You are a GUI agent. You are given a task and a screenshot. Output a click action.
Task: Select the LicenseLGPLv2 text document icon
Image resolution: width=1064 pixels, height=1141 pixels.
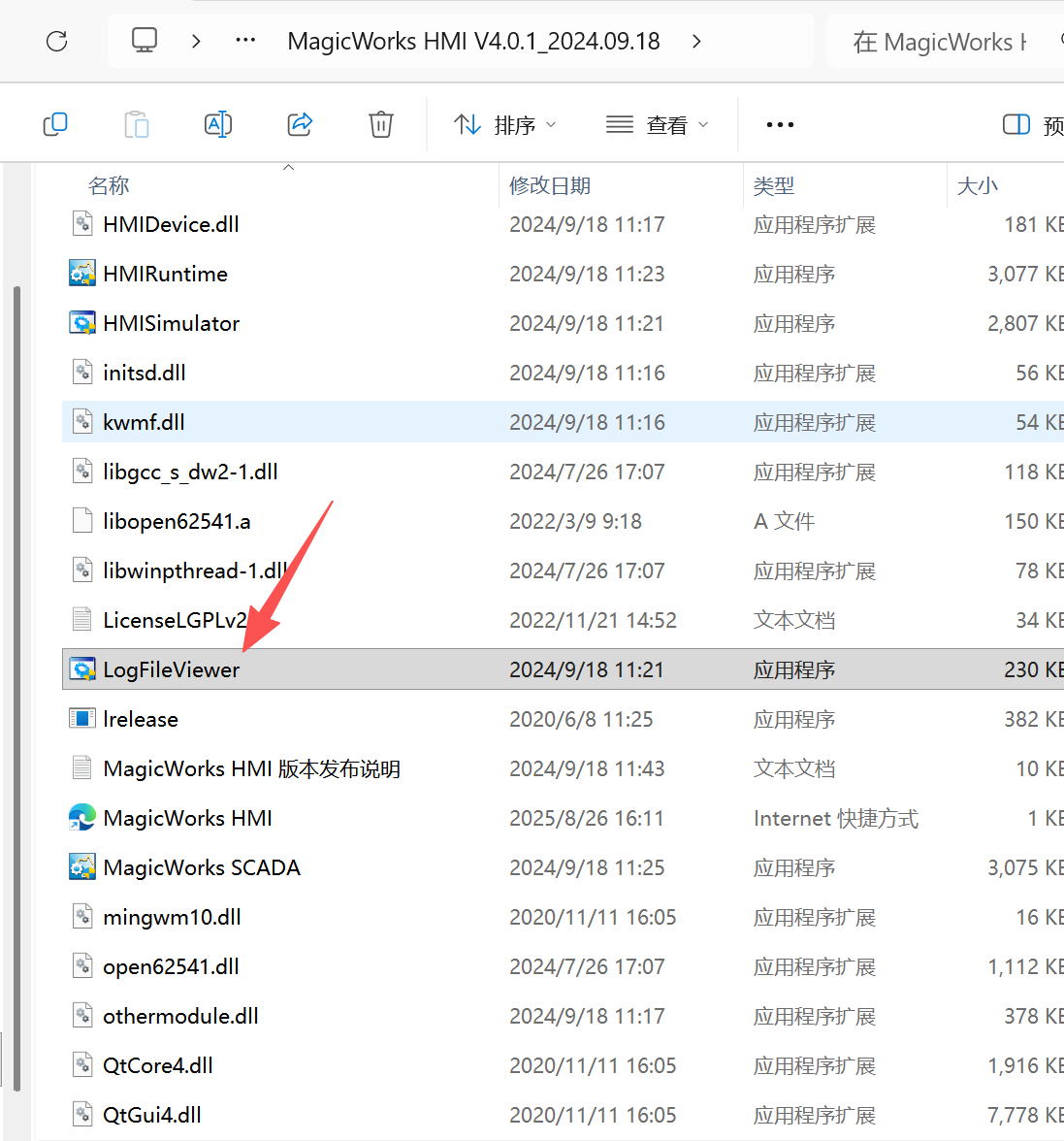click(x=82, y=619)
